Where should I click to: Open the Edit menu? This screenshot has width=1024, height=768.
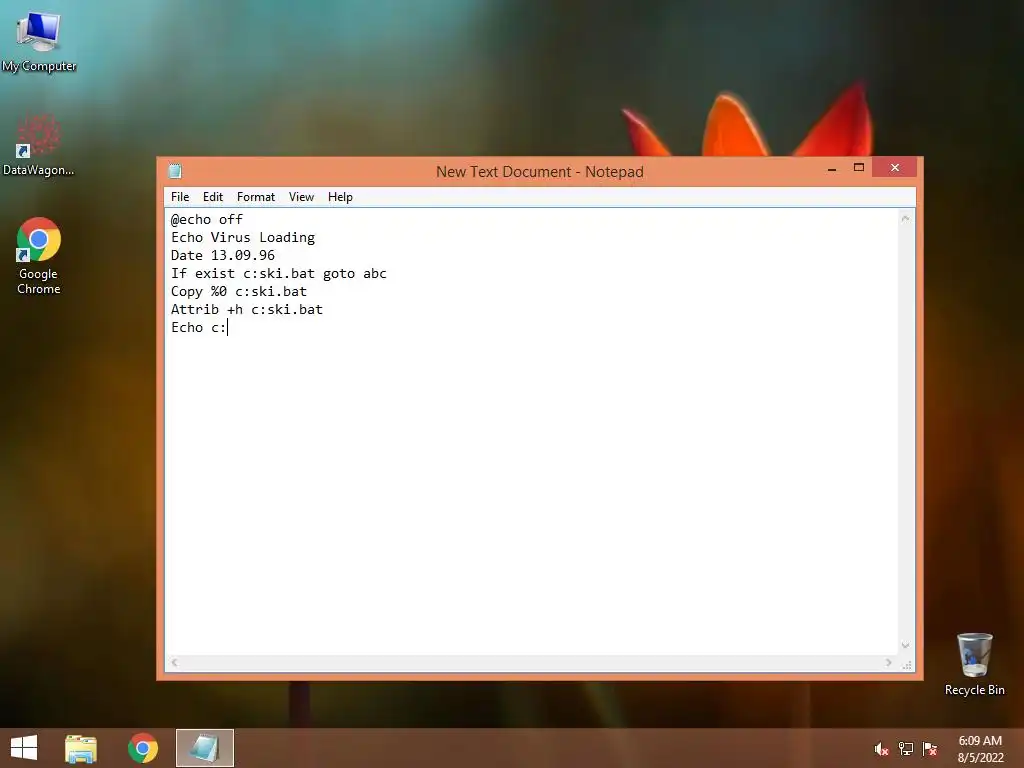point(213,197)
